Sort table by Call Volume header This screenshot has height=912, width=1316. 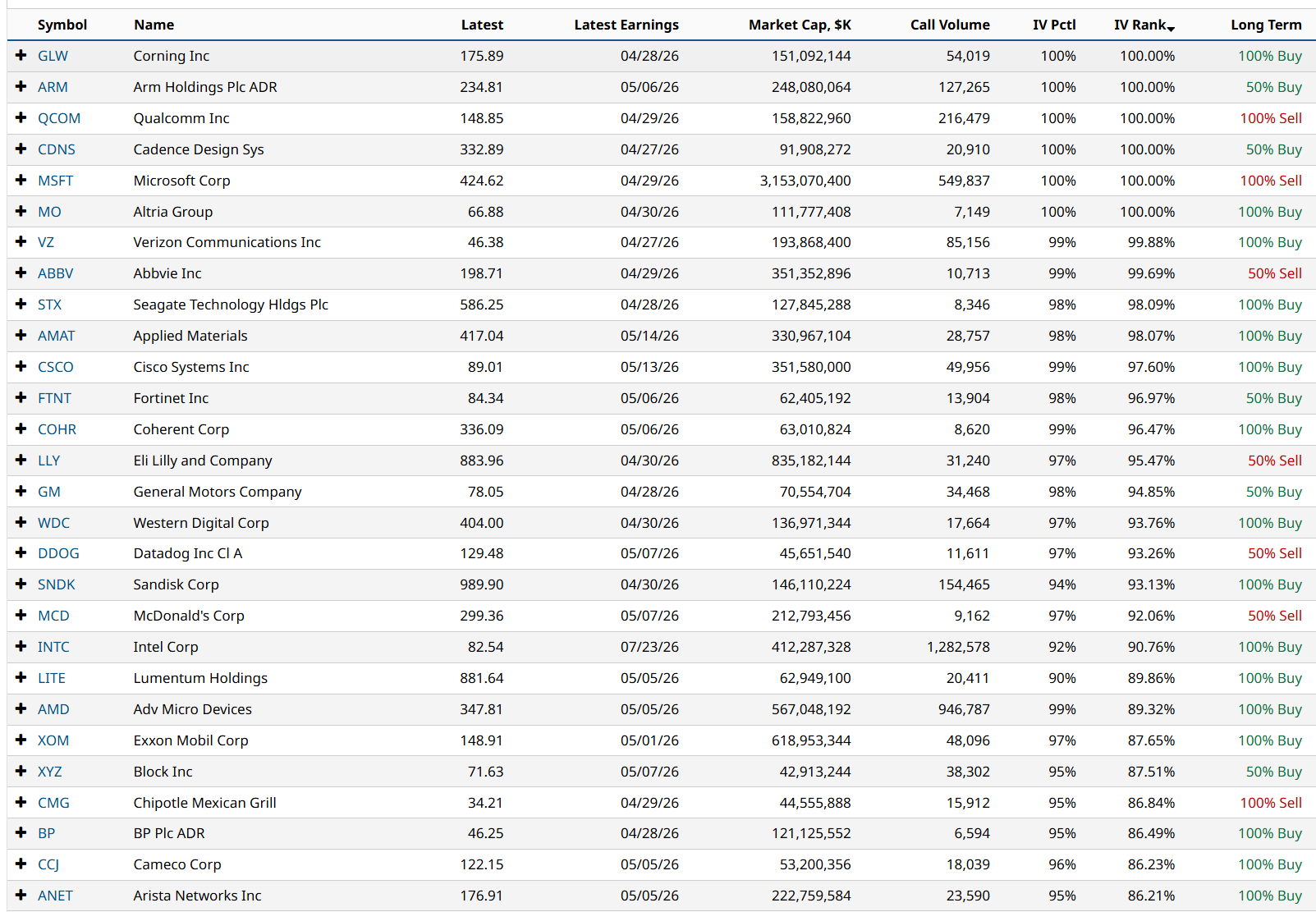coord(949,25)
